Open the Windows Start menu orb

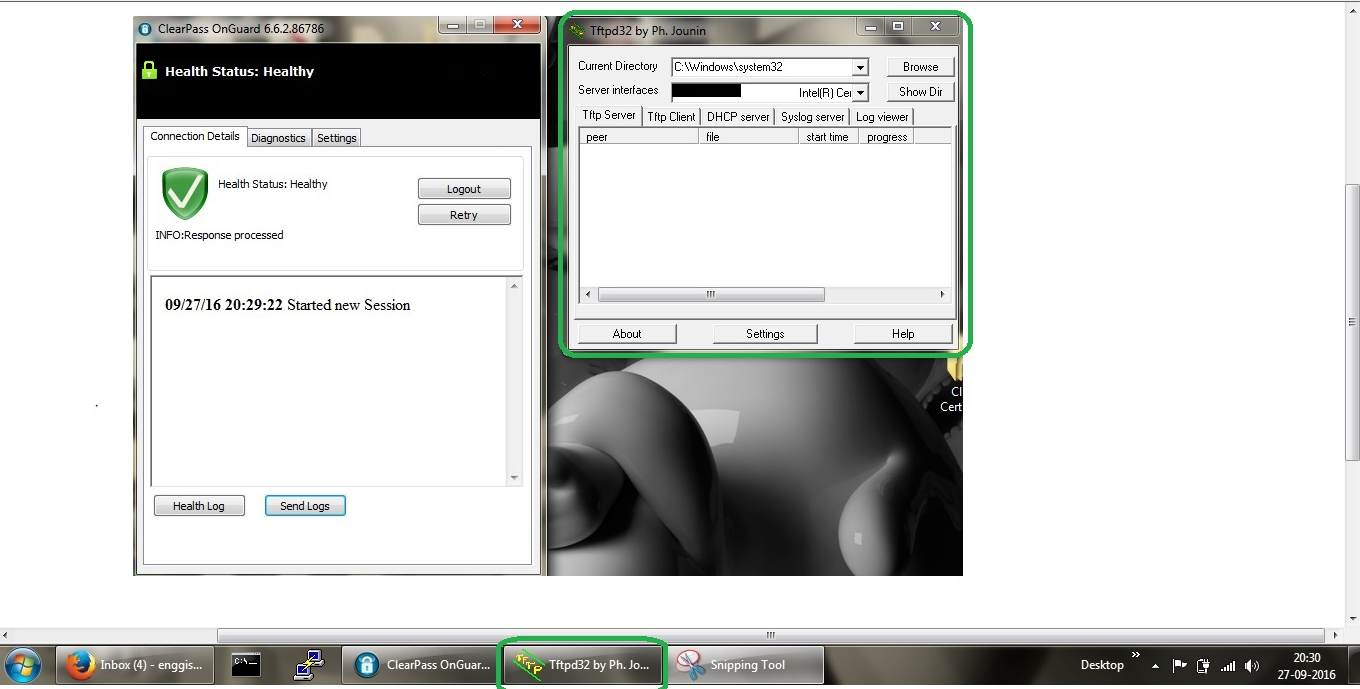23,665
